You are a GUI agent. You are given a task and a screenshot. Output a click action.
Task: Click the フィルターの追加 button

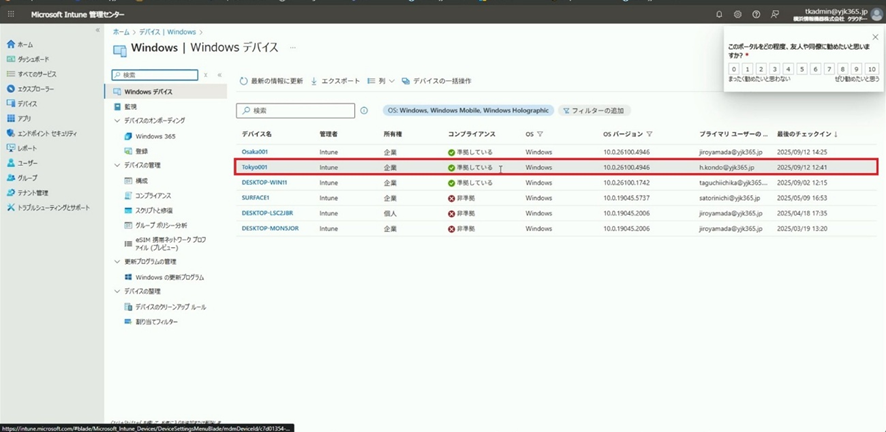(x=596, y=111)
